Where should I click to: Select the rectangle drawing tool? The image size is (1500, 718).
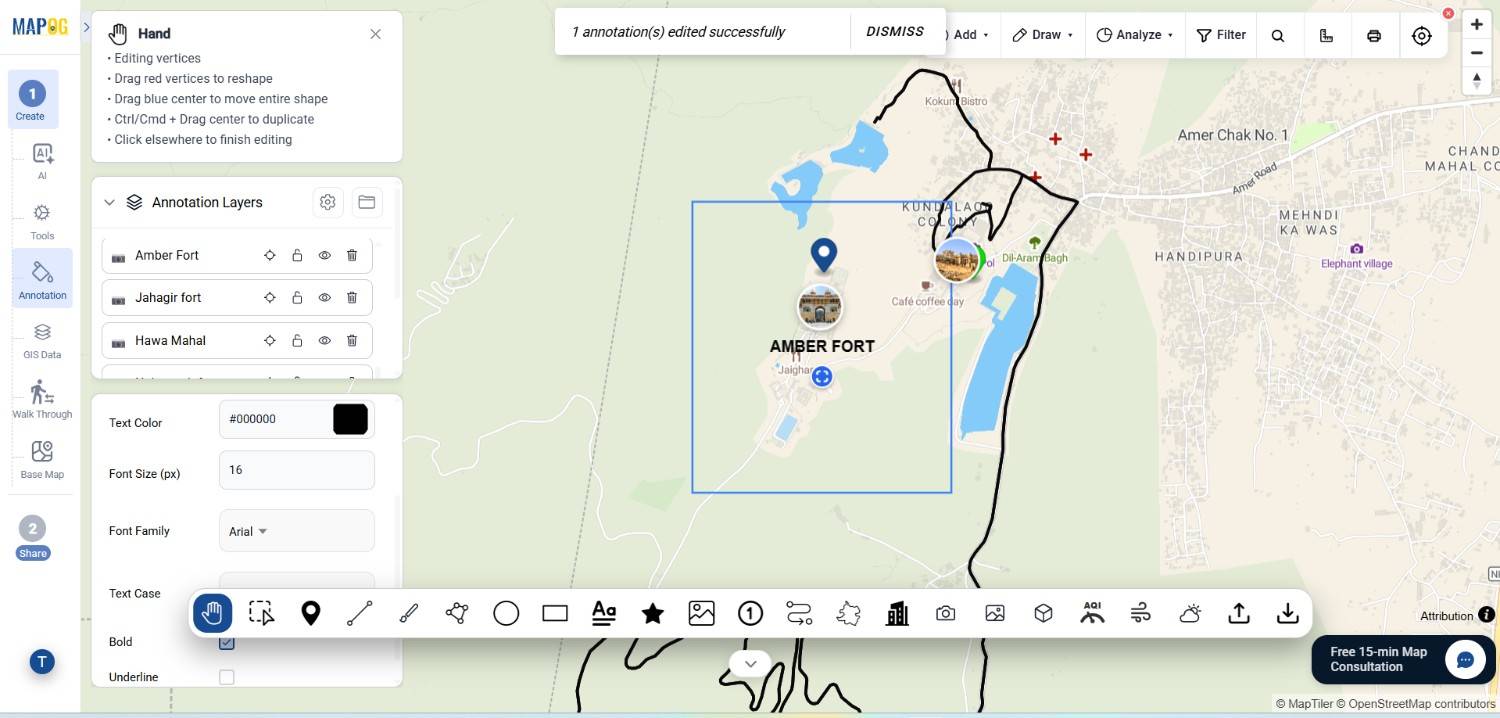pos(555,613)
